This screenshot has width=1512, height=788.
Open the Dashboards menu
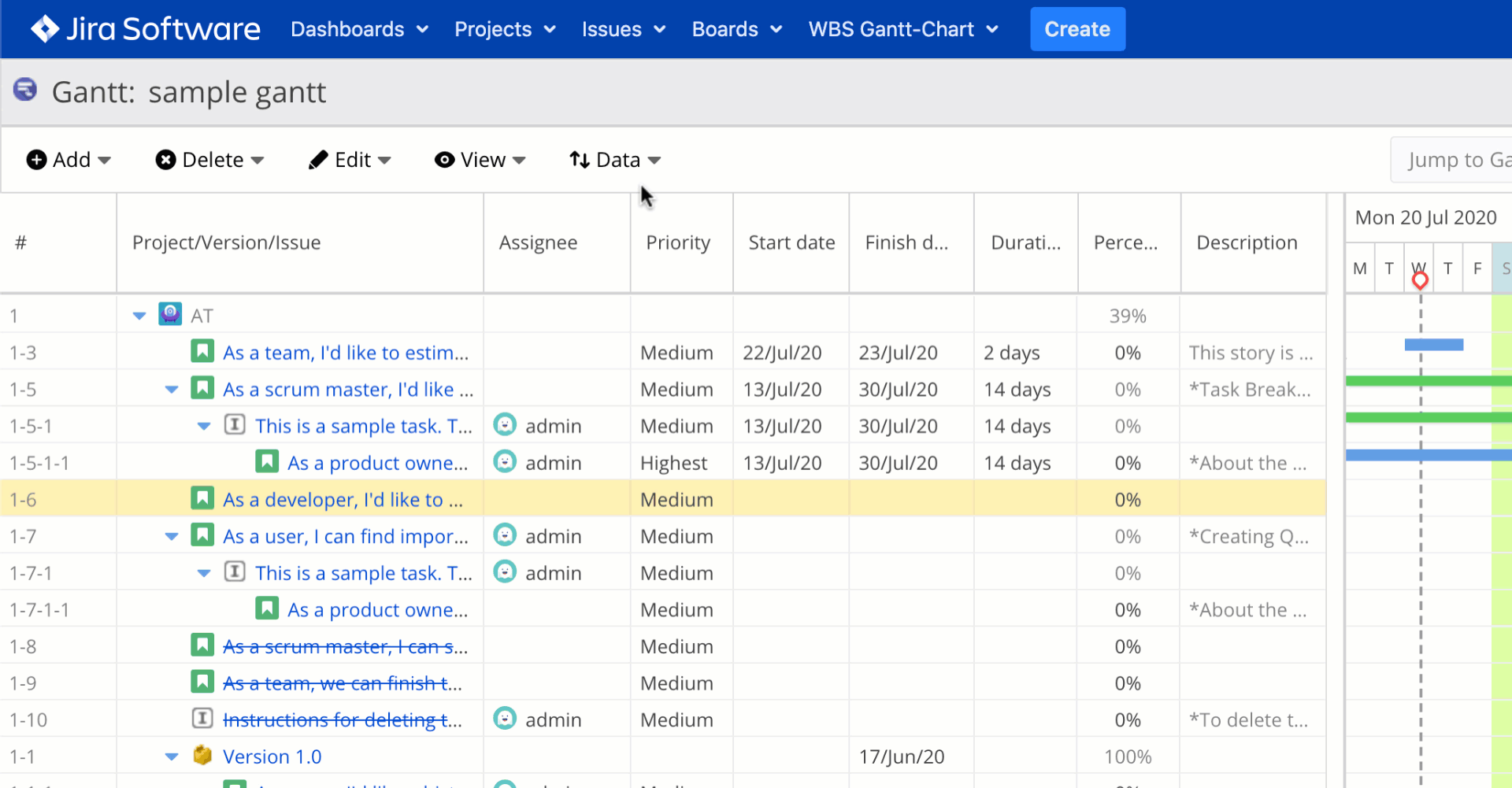pyautogui.click(x=359, y=29)
